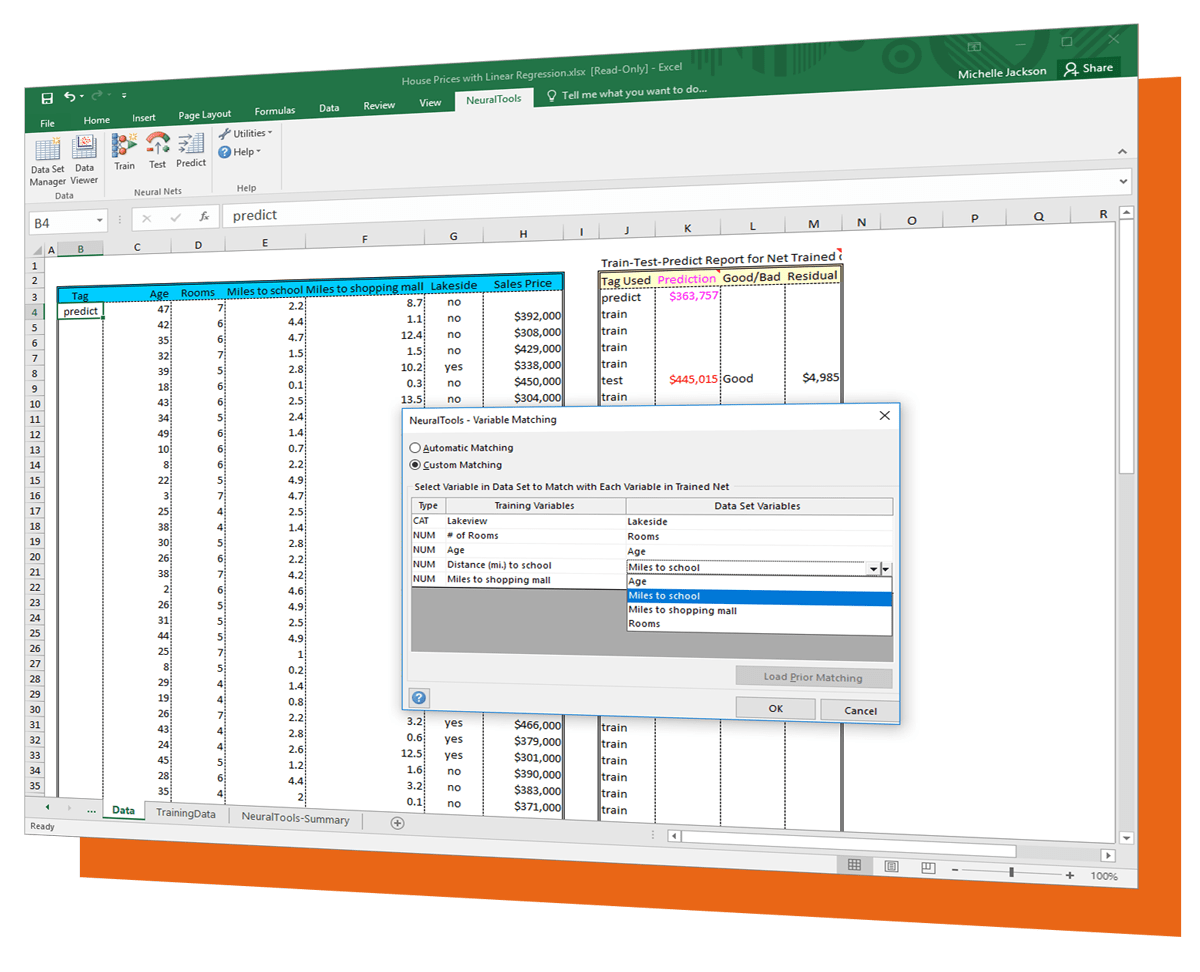The image size is (1200, 972).
Task: Expand the formula bar
Action: (1124, 182)
